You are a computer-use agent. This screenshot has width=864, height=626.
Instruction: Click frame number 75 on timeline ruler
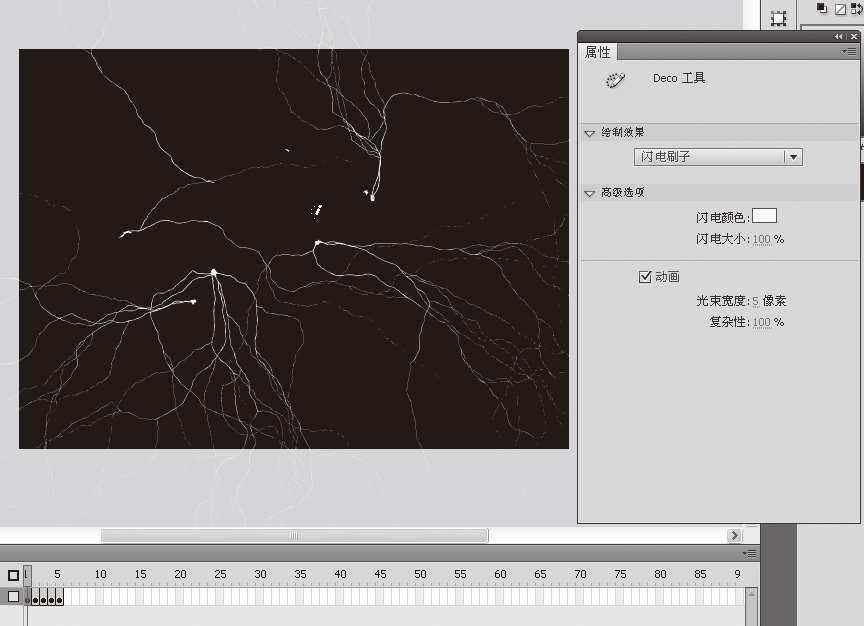click(620, 574)
